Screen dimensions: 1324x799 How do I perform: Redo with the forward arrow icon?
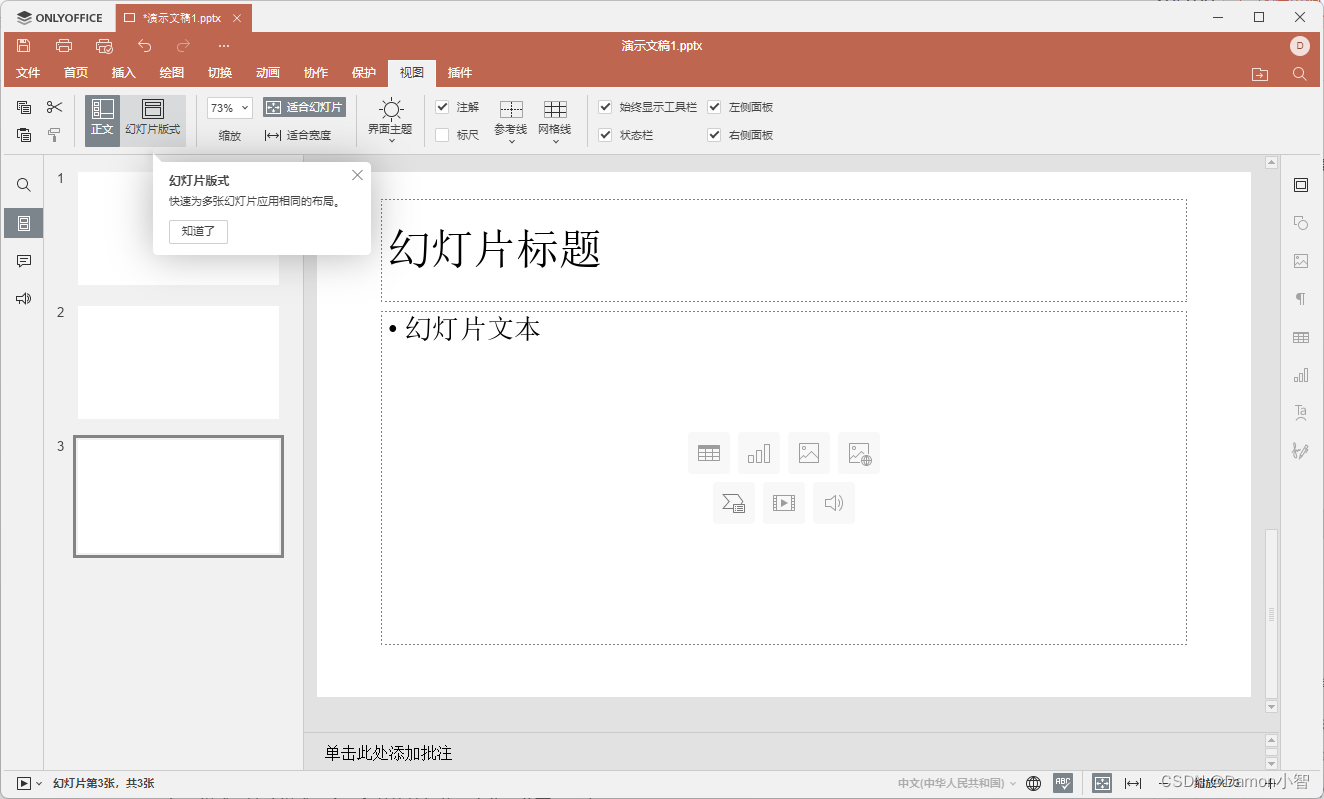(184, 46)
